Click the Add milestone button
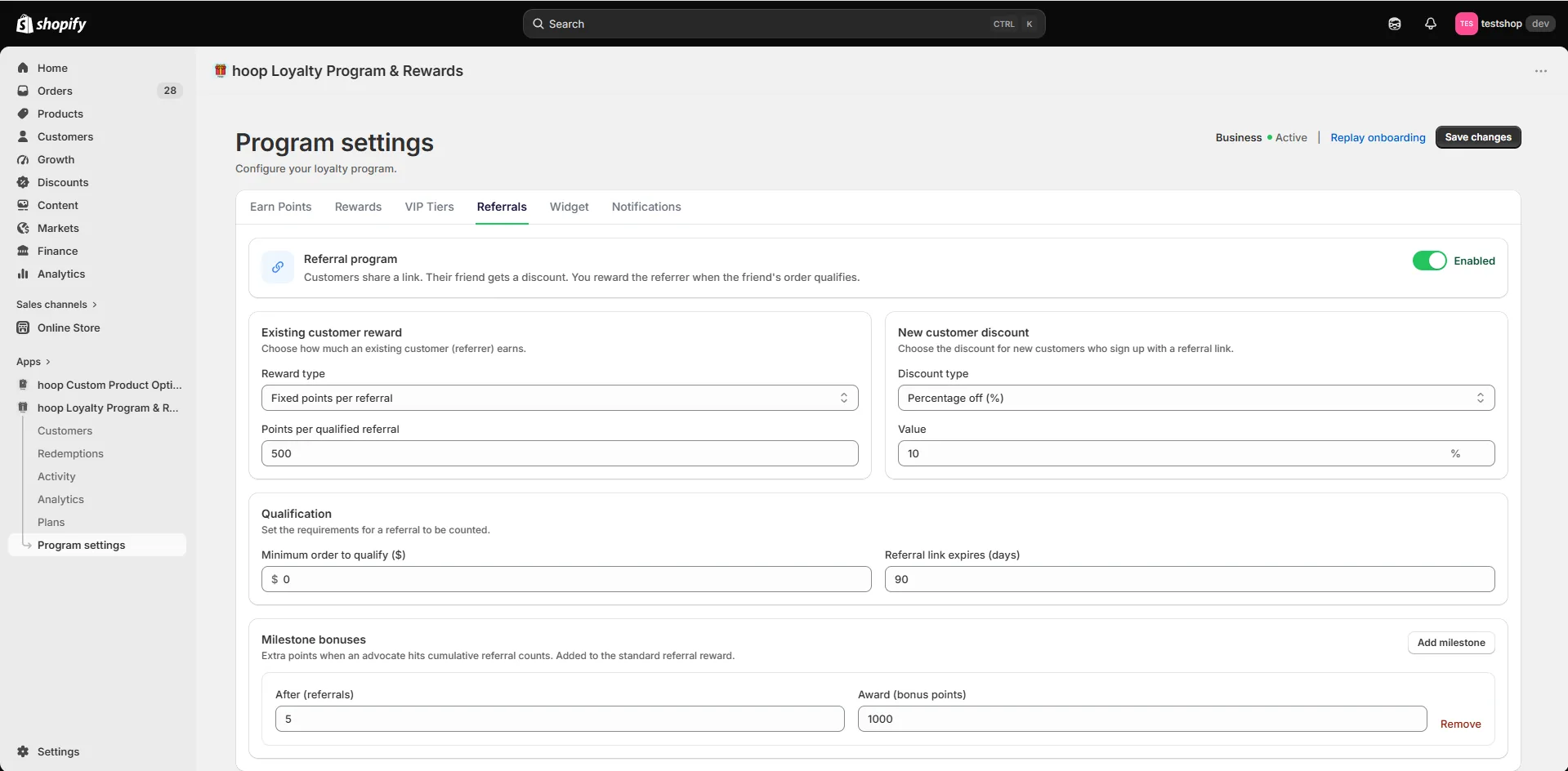 1451,643
